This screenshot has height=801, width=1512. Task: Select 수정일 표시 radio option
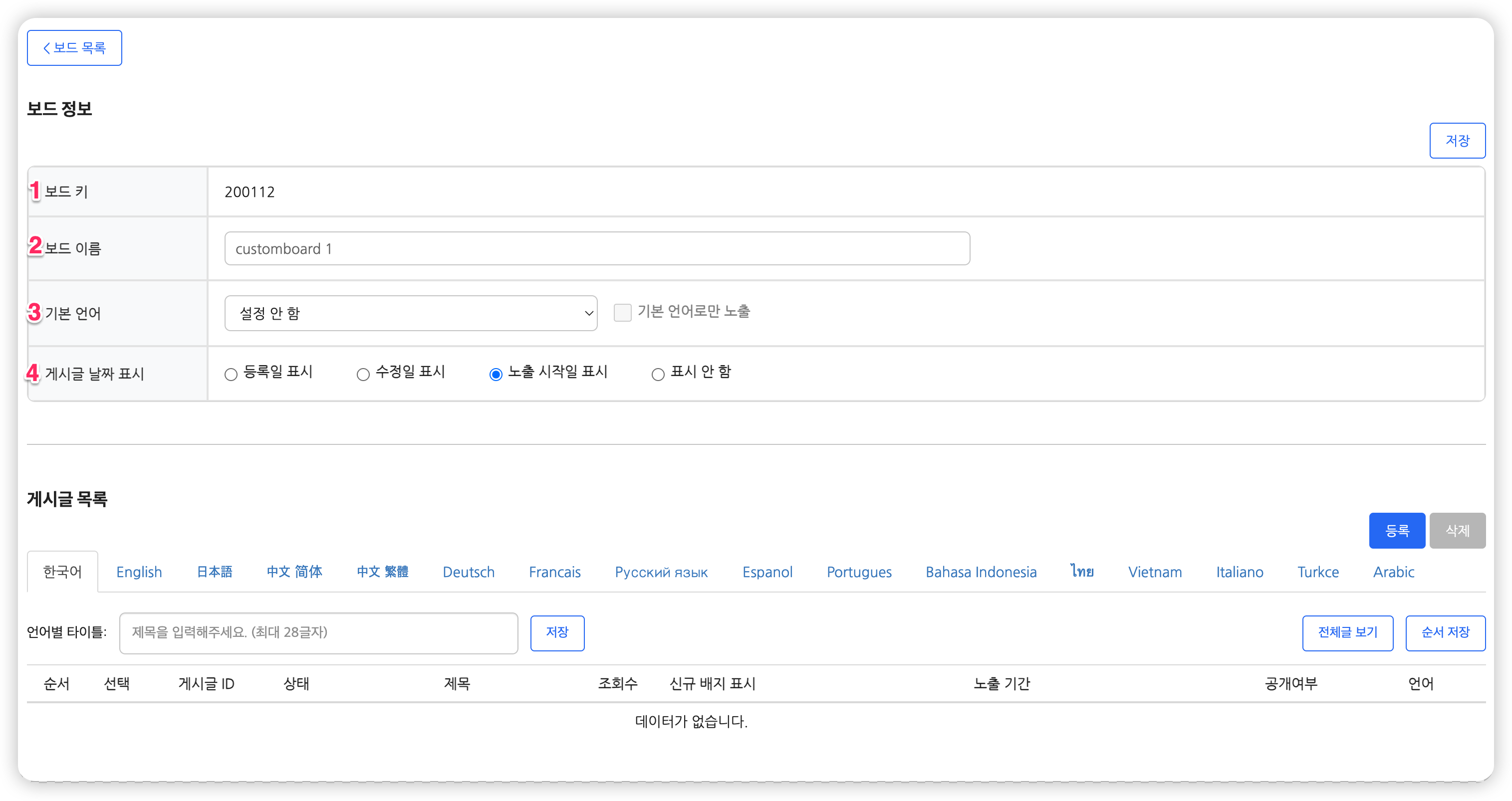363,375
